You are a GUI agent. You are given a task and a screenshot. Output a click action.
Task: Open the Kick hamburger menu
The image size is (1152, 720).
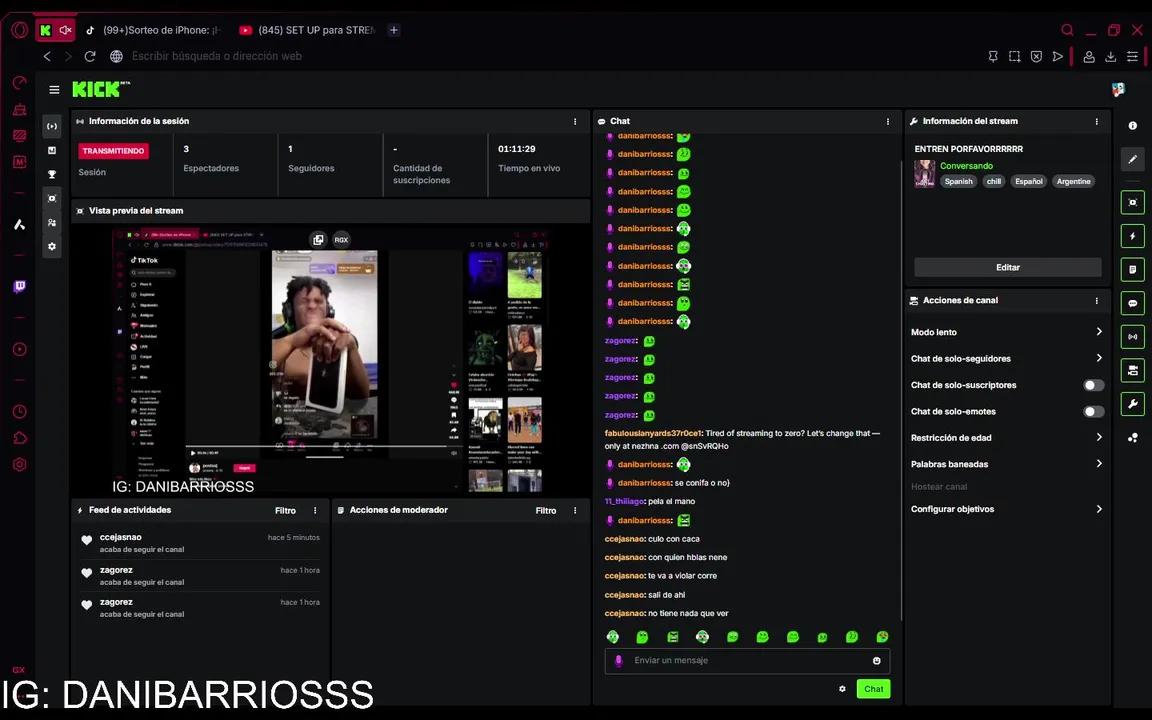pyautogui.click(x=54, y=90)
